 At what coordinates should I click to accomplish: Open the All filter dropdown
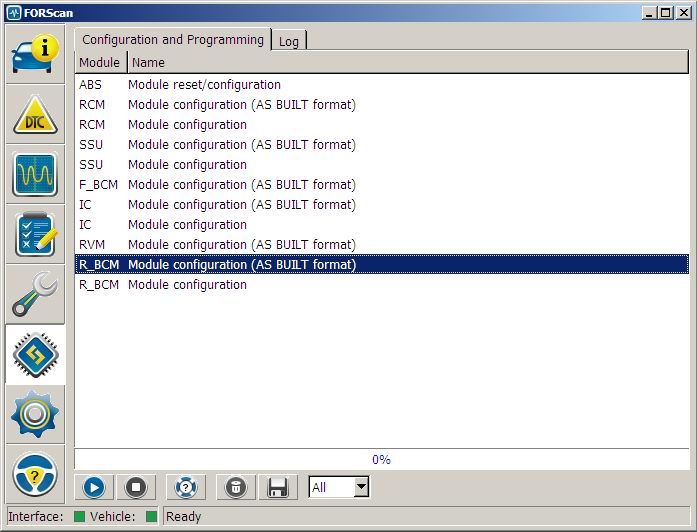coord(339,487)
